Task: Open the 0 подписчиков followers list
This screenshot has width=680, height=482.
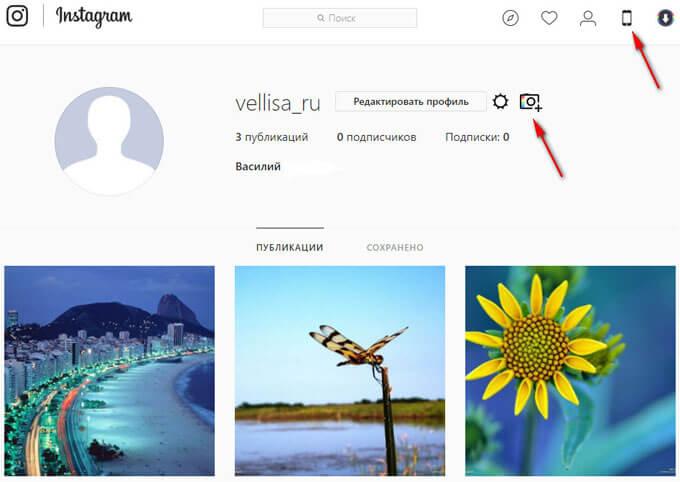Action: pyautogui.click(x=376, y=137)
